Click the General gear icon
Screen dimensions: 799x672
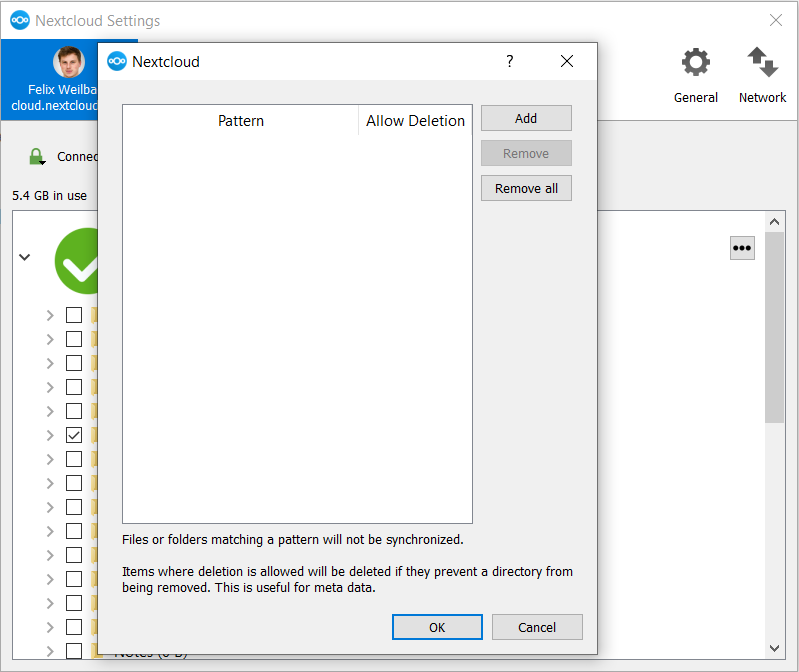695,63
